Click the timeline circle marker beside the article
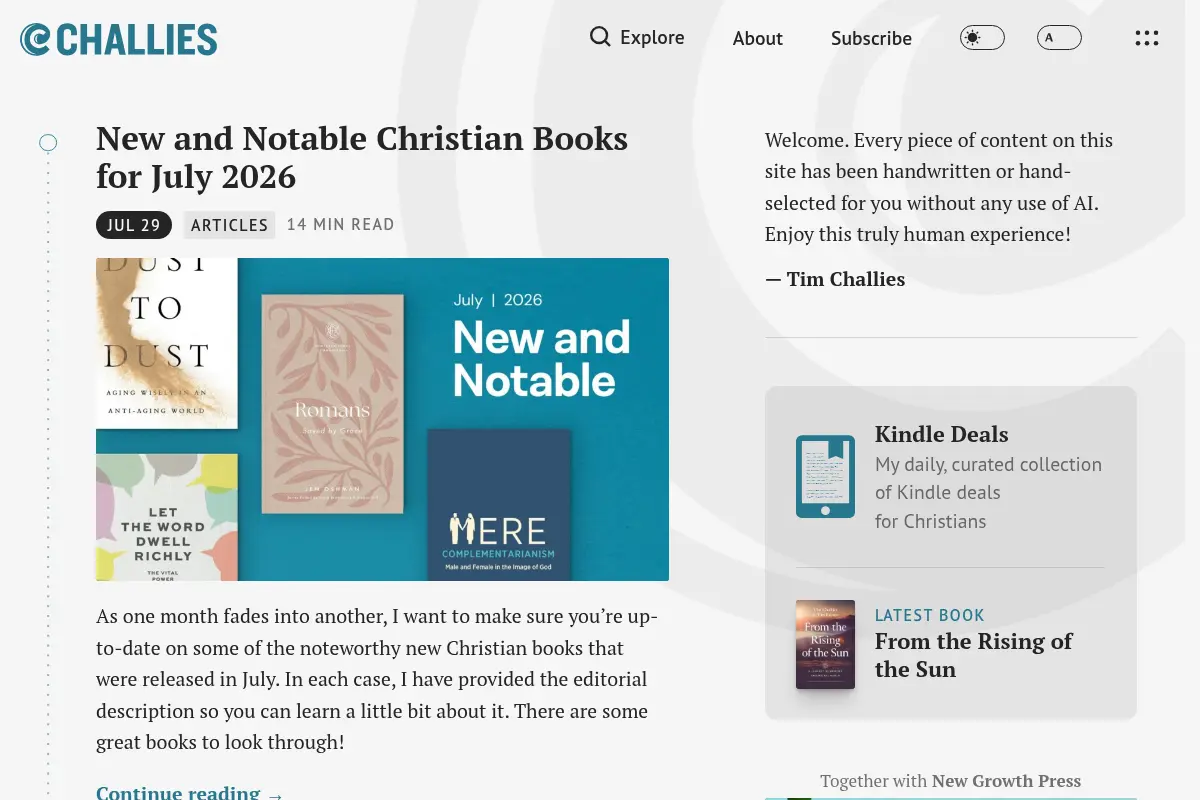 tap(48, 143)
